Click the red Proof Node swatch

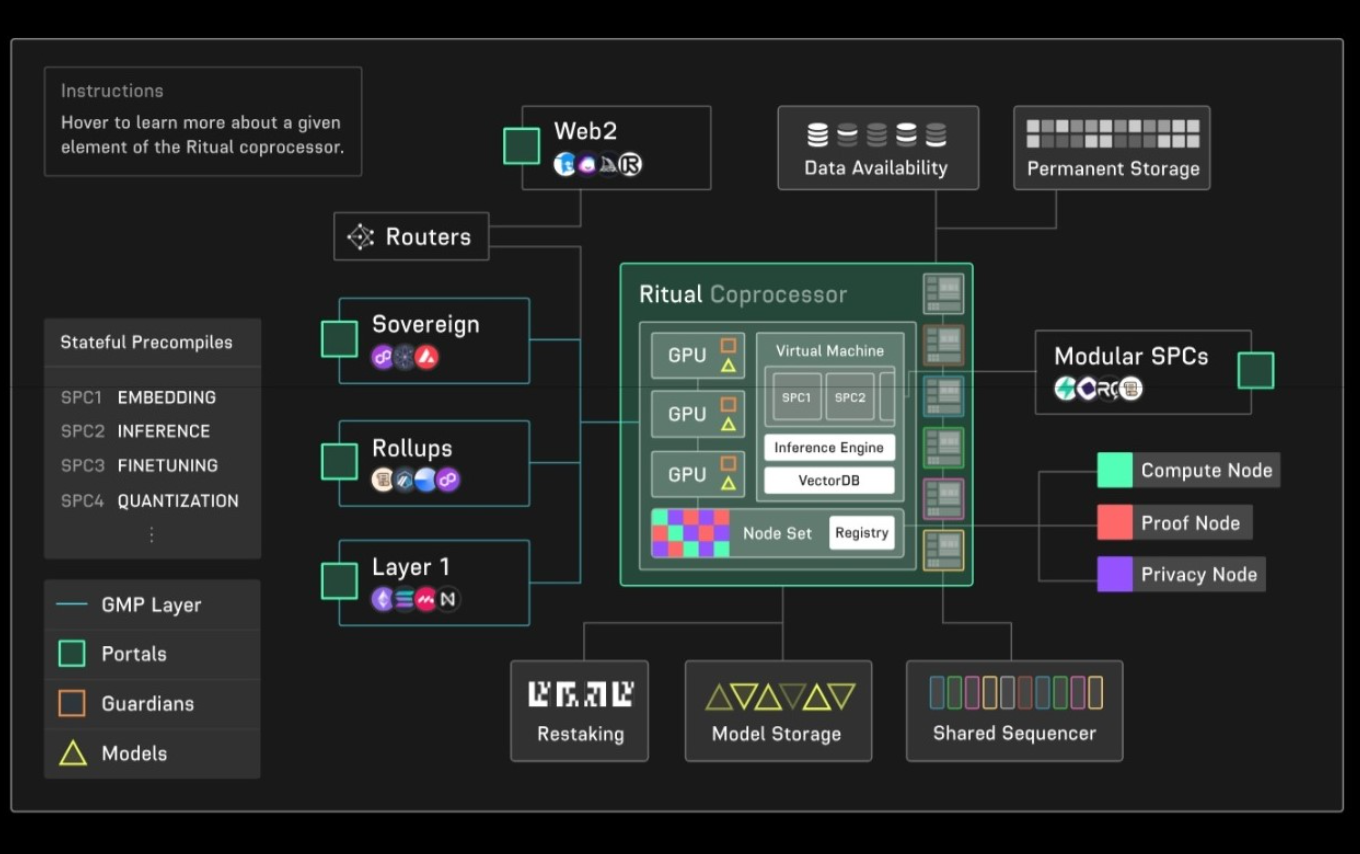click(x=1115, y=522)
